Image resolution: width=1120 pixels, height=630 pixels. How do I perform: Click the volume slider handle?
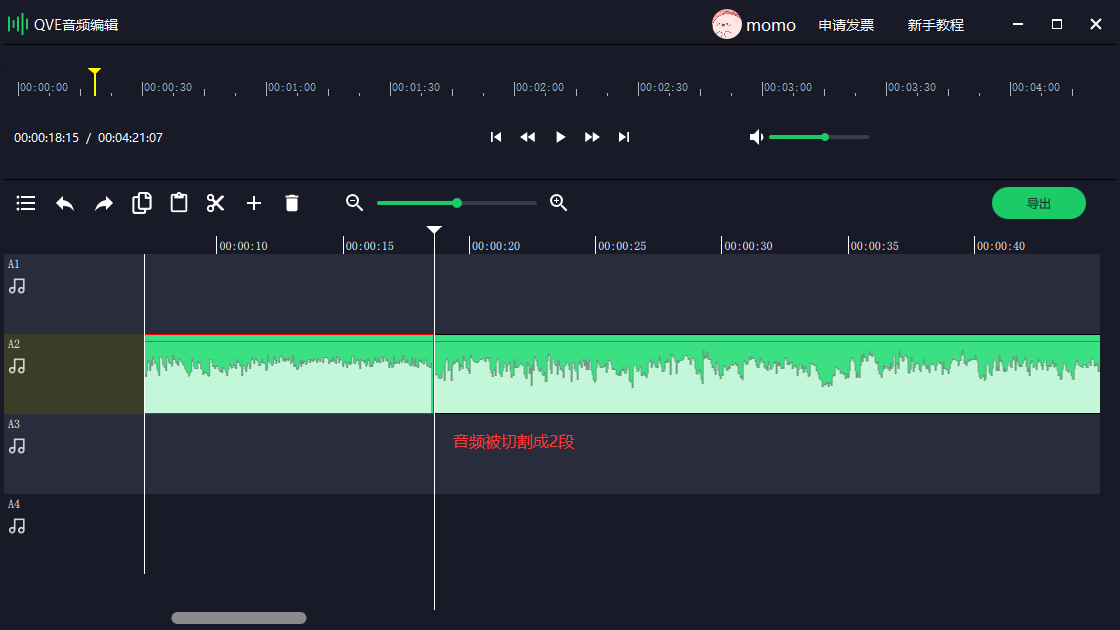pyautogui.click(x=825, y=137)
